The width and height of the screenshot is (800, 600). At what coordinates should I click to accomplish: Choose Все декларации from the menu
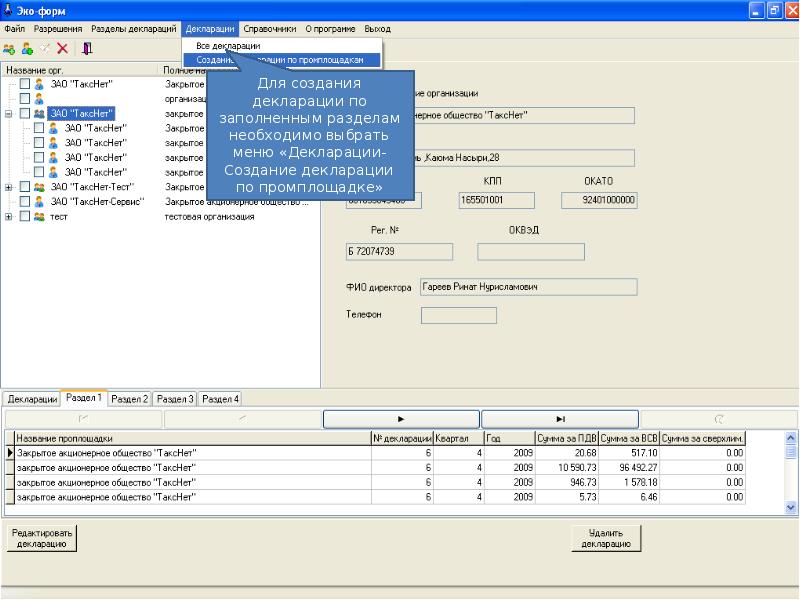pos(228,46)
